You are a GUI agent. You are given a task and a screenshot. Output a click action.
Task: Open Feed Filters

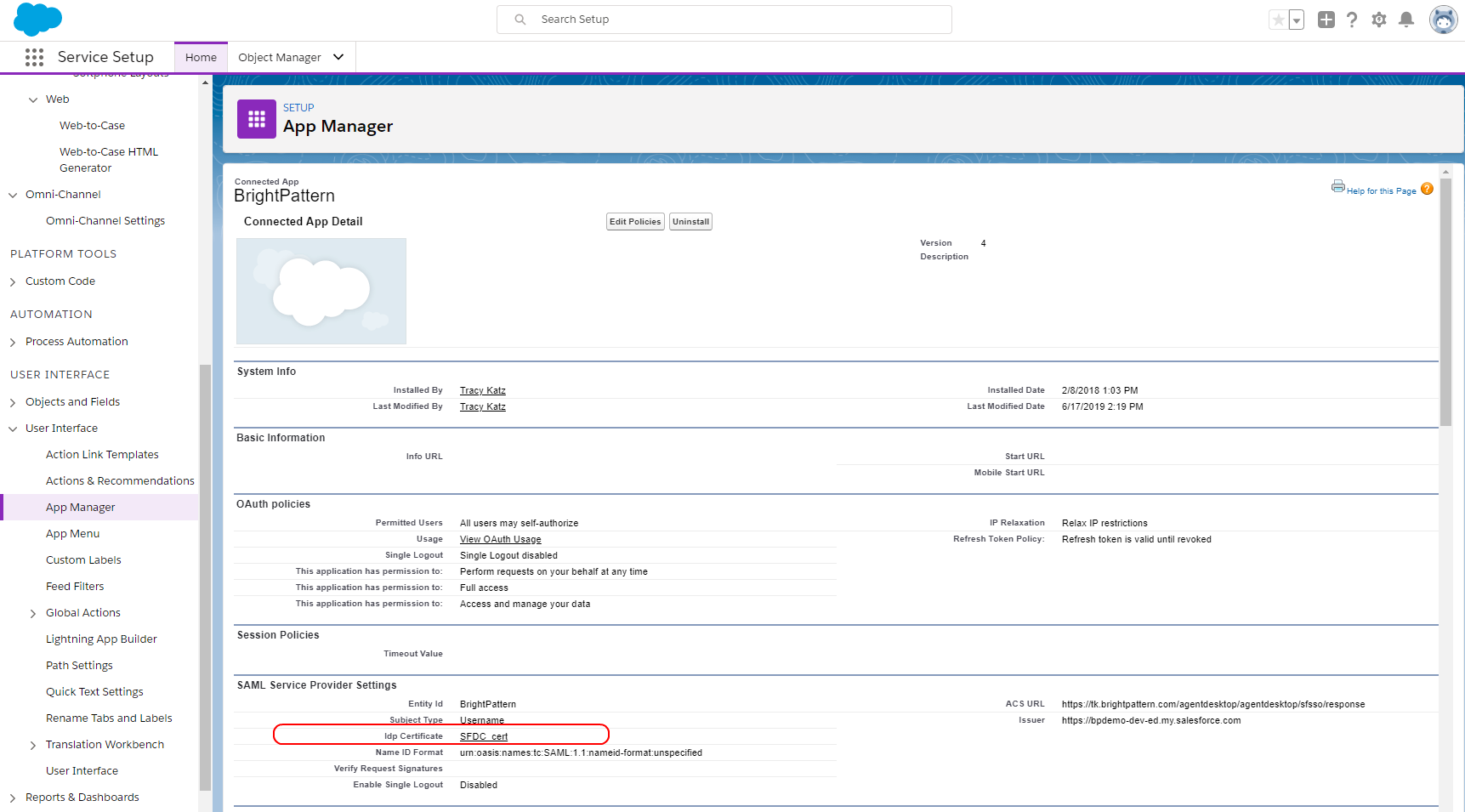75,586
